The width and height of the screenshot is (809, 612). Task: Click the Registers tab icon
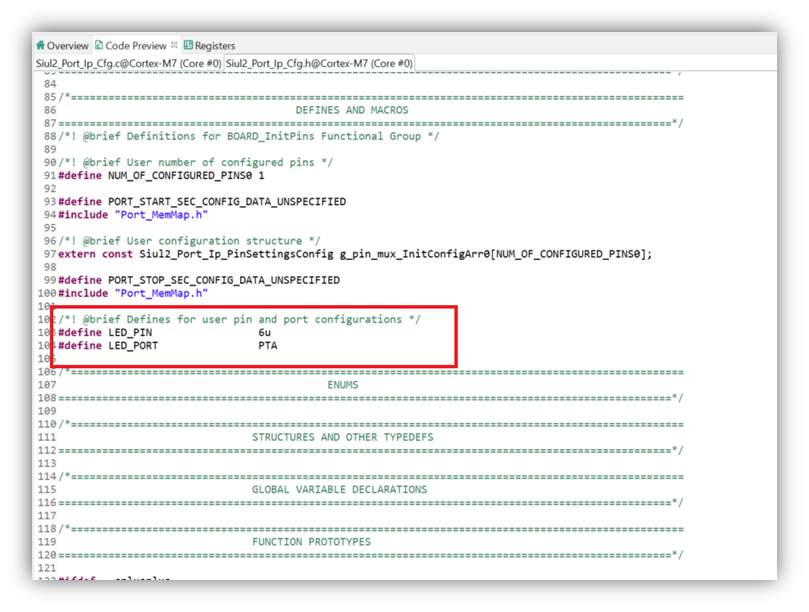(x=188, y=45)
